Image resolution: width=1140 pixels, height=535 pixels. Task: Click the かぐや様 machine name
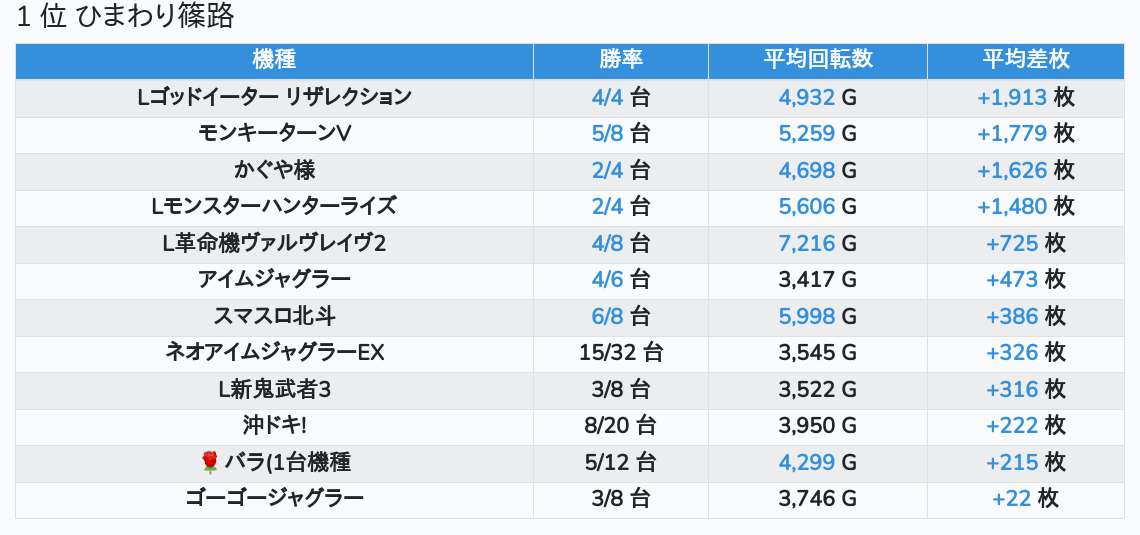(x=274, y=170)
